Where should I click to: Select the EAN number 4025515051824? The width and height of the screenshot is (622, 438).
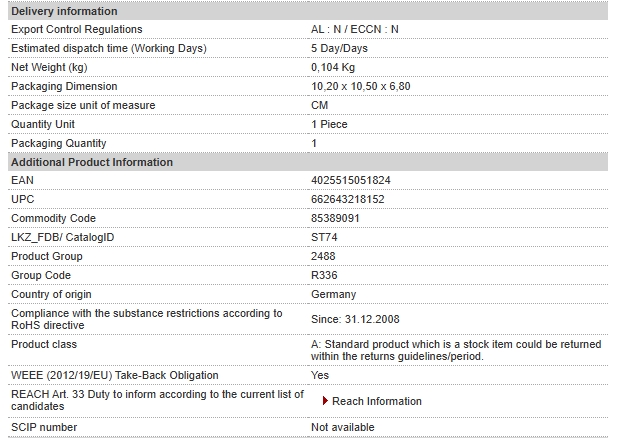point(351,181)
